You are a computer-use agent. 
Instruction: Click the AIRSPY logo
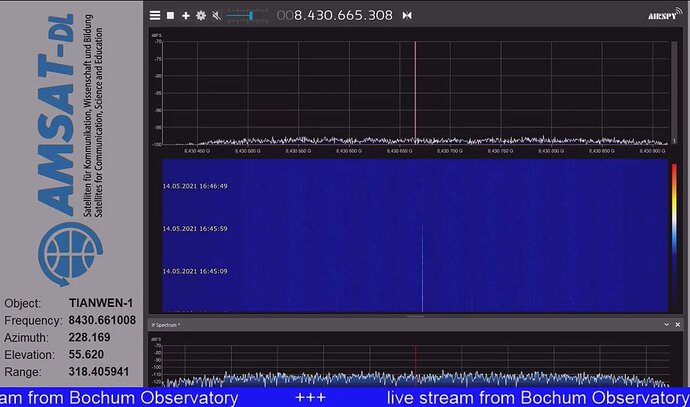pos(664,15)
